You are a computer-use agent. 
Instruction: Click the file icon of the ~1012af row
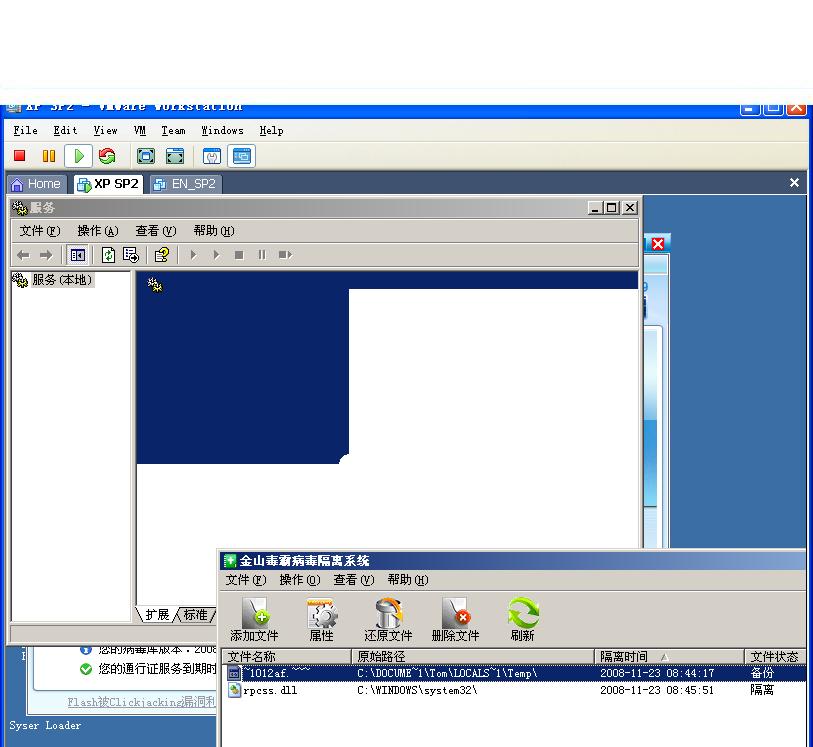(x=234, y=673)
